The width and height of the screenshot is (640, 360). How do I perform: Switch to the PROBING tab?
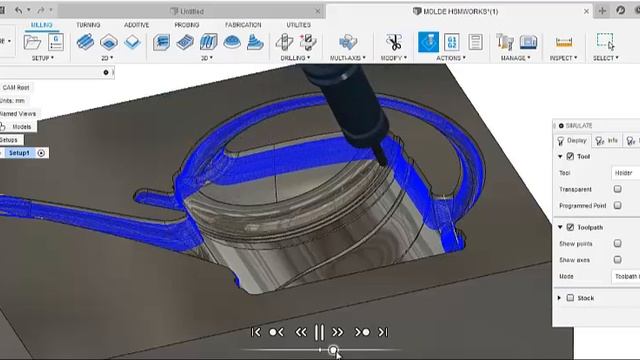point(187,25)
